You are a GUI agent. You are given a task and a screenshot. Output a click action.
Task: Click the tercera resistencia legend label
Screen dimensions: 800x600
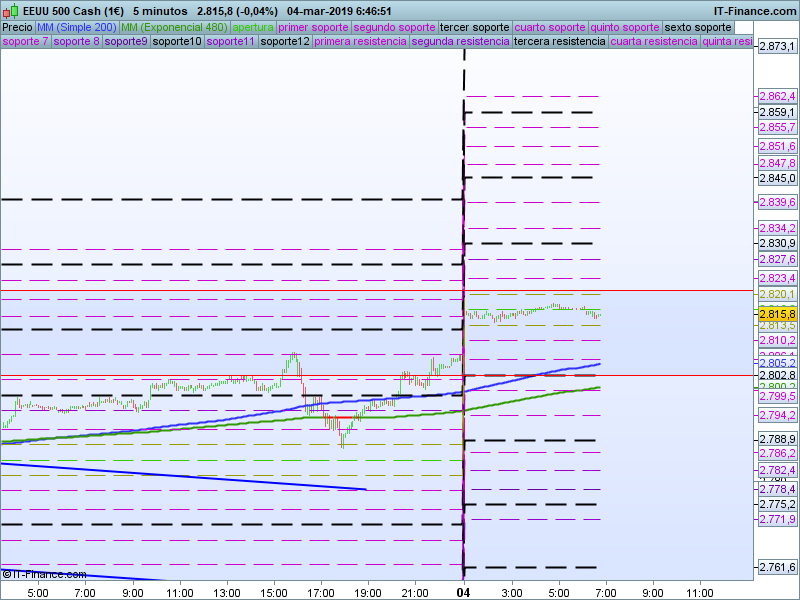click(559, 42)
